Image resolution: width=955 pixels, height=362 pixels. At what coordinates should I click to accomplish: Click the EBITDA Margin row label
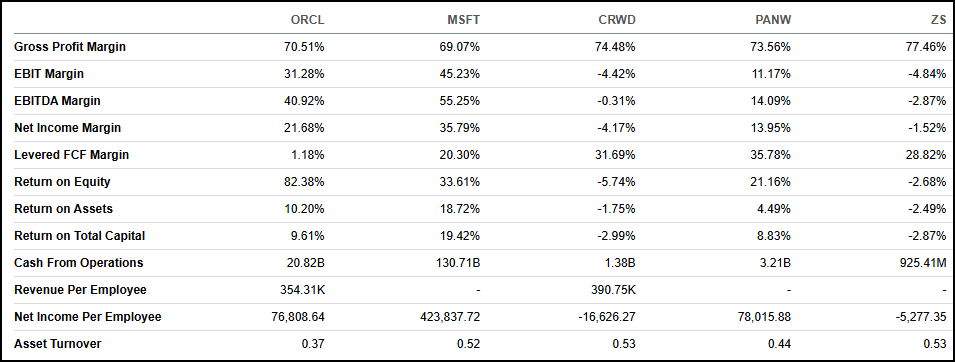click(57, 101)
